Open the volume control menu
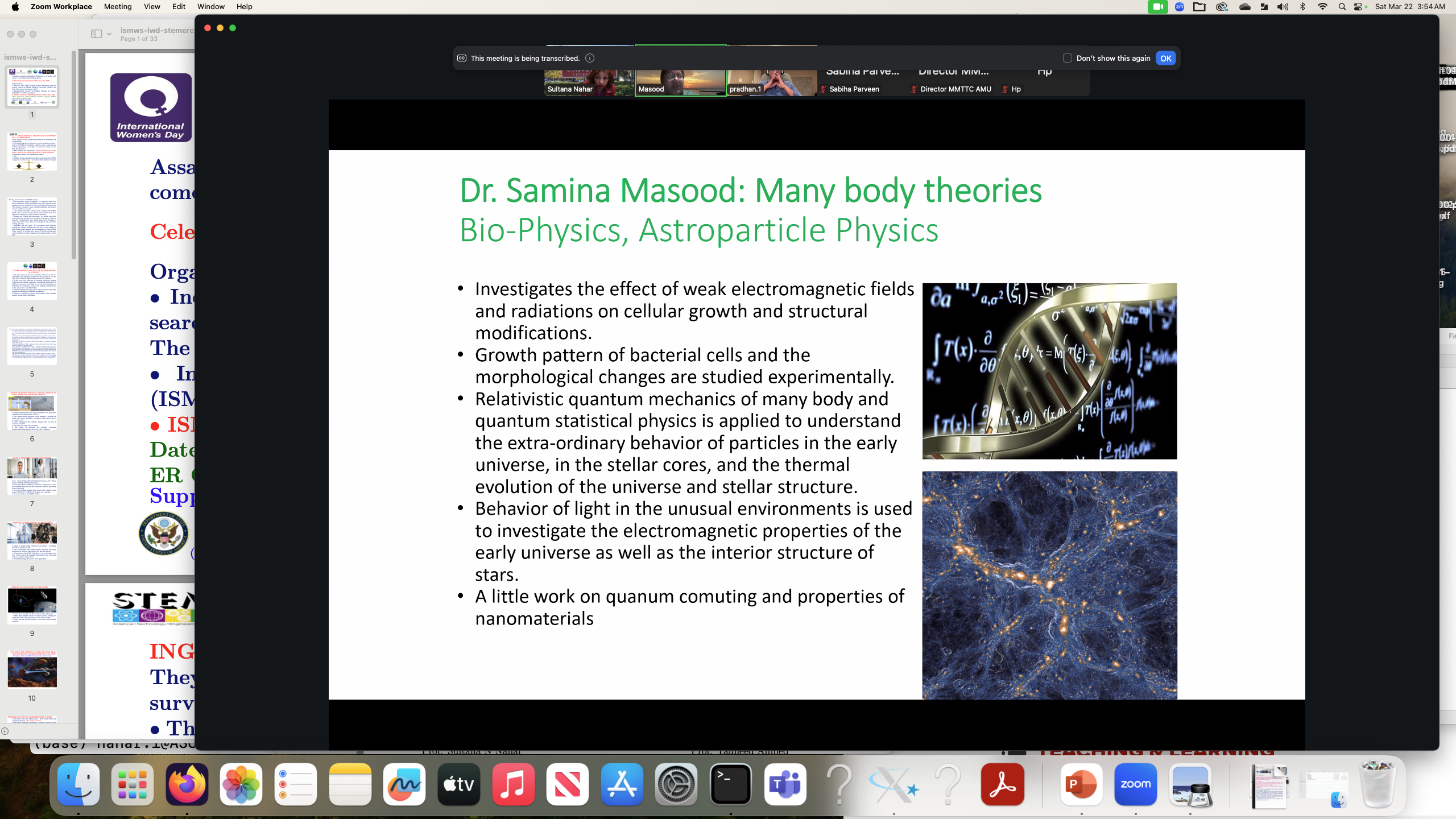This screenshot has height=819, width=1456. (x=1283, y=7)
